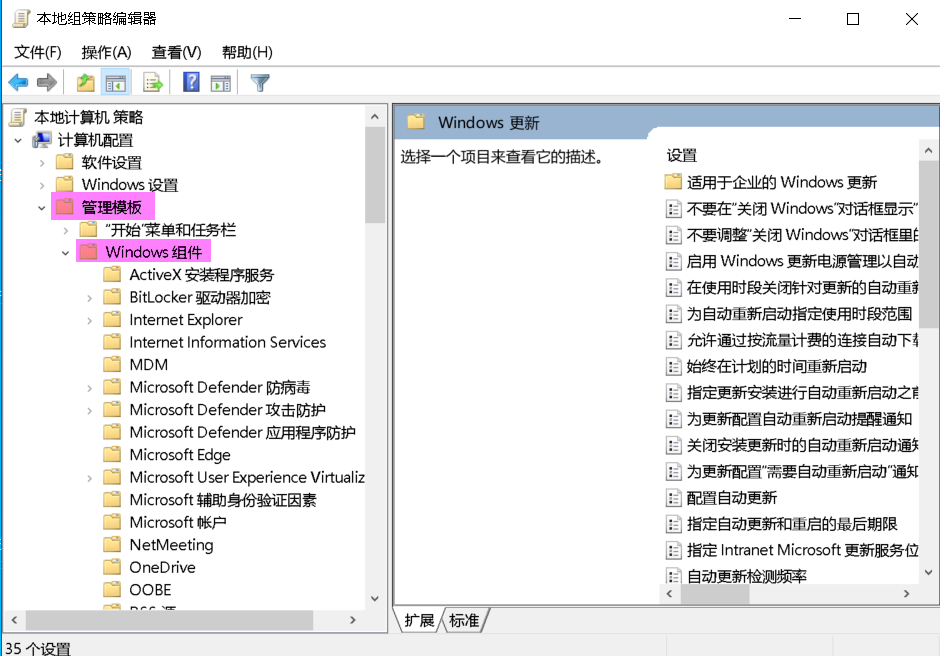Screen dimensions: 940x656
Task: Click the folder icon for 适用于企业的 Windows 更新
Action: 673,181
